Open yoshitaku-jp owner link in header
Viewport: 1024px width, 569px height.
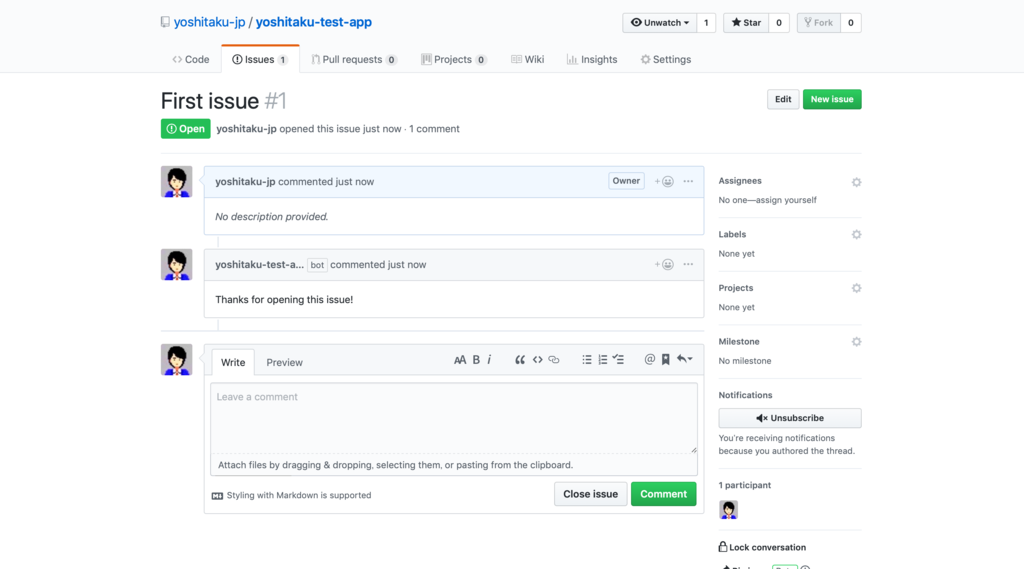click(x=210, y=22)
